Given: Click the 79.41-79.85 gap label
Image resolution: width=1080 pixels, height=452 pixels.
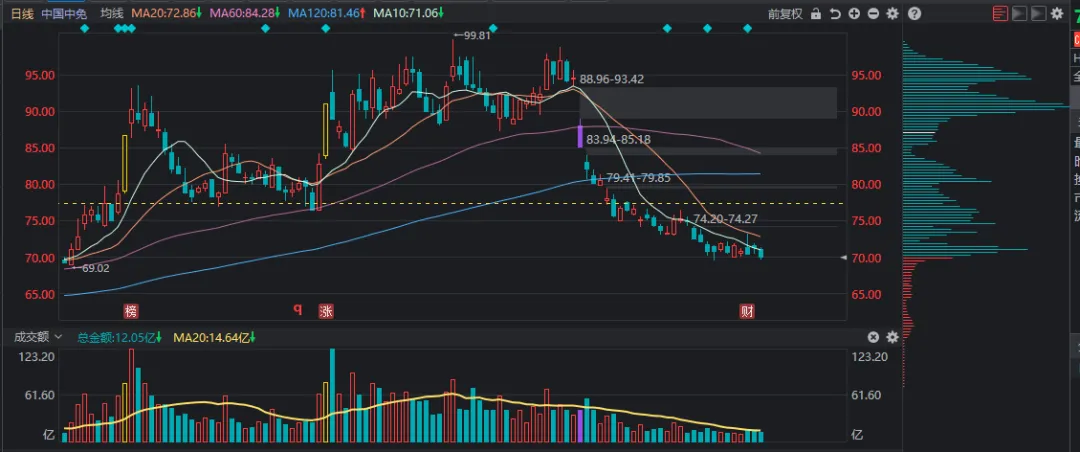Looking at the screenshot, I should point(638,178).
